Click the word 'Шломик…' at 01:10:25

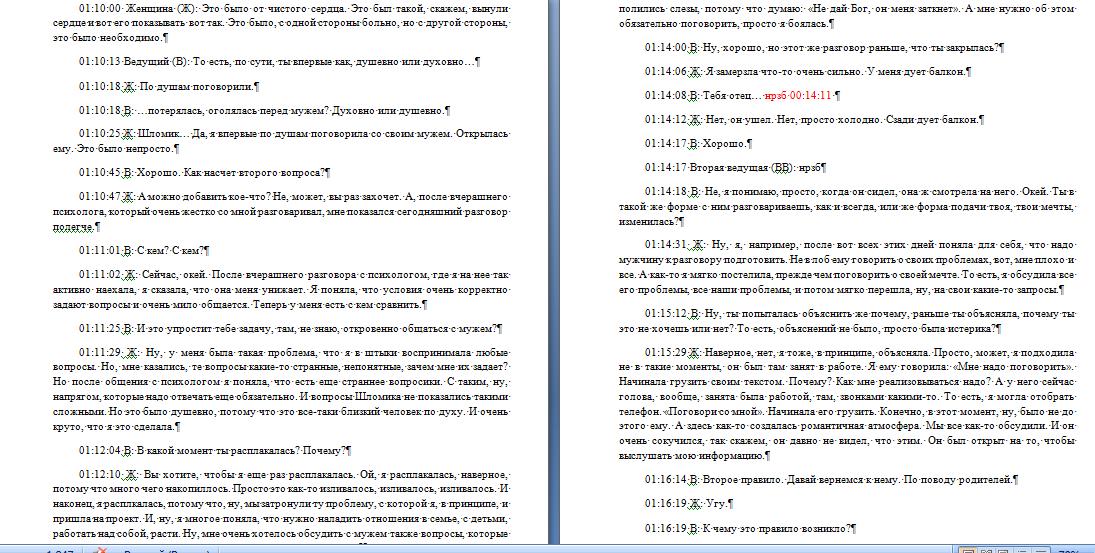pyautogui.click(x=163, y=133)
